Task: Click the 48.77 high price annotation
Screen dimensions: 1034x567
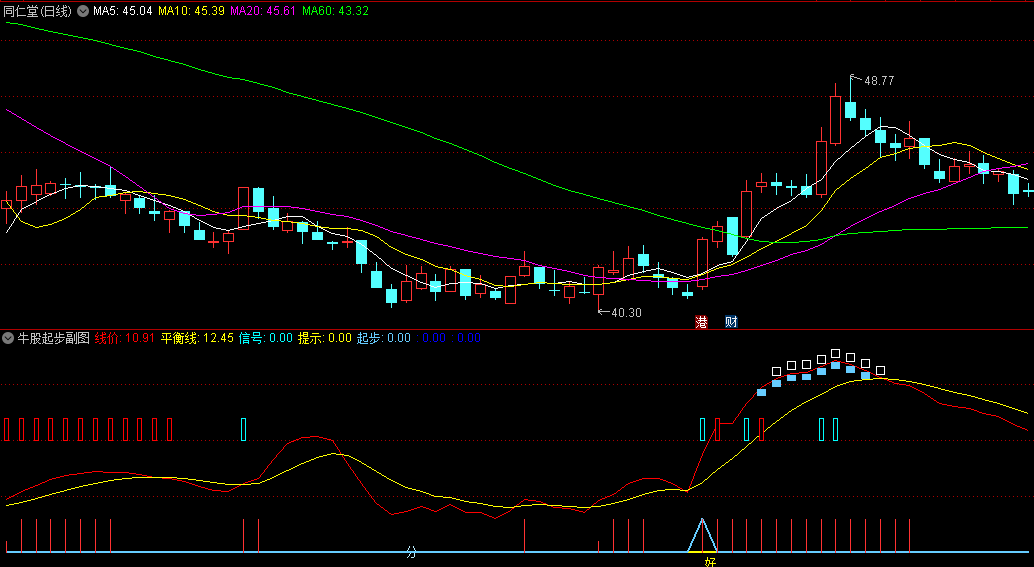Action: click(x=879, y=81)
